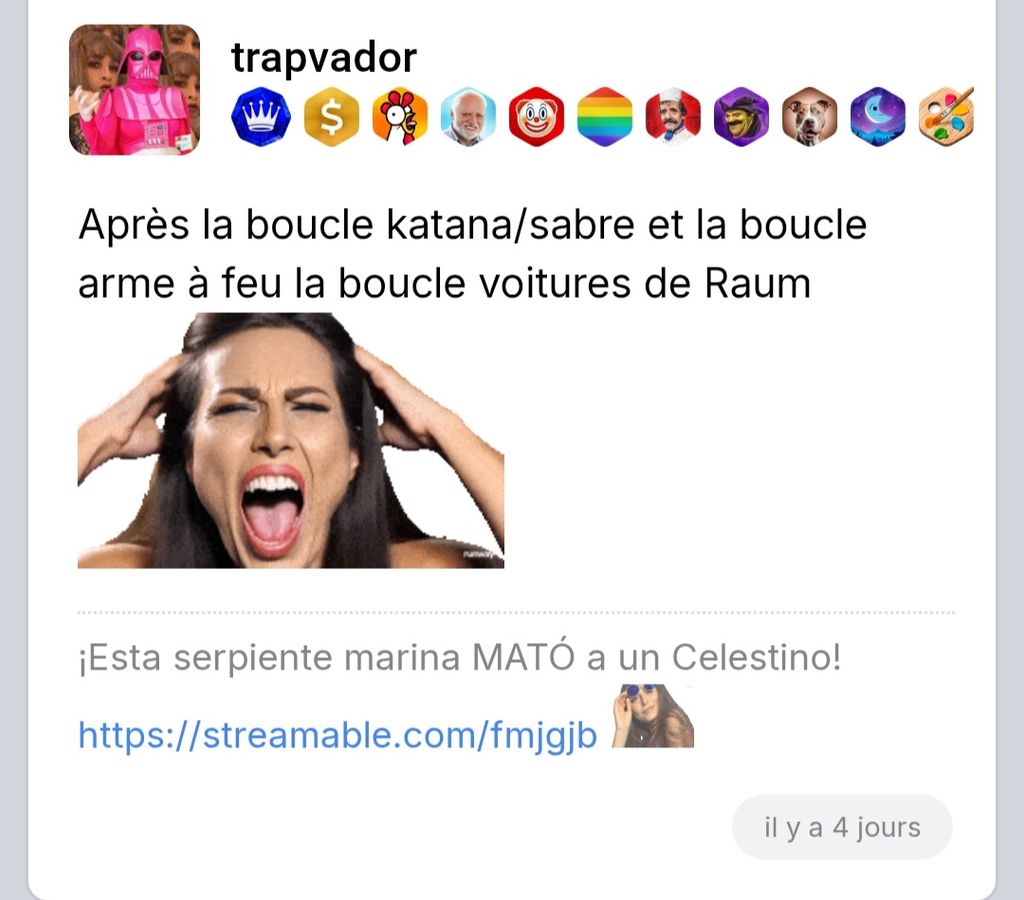The height and width of the screenshot is (900, 1024).
Task: Select the red clown face badge
Action: (x=536, y=116)
